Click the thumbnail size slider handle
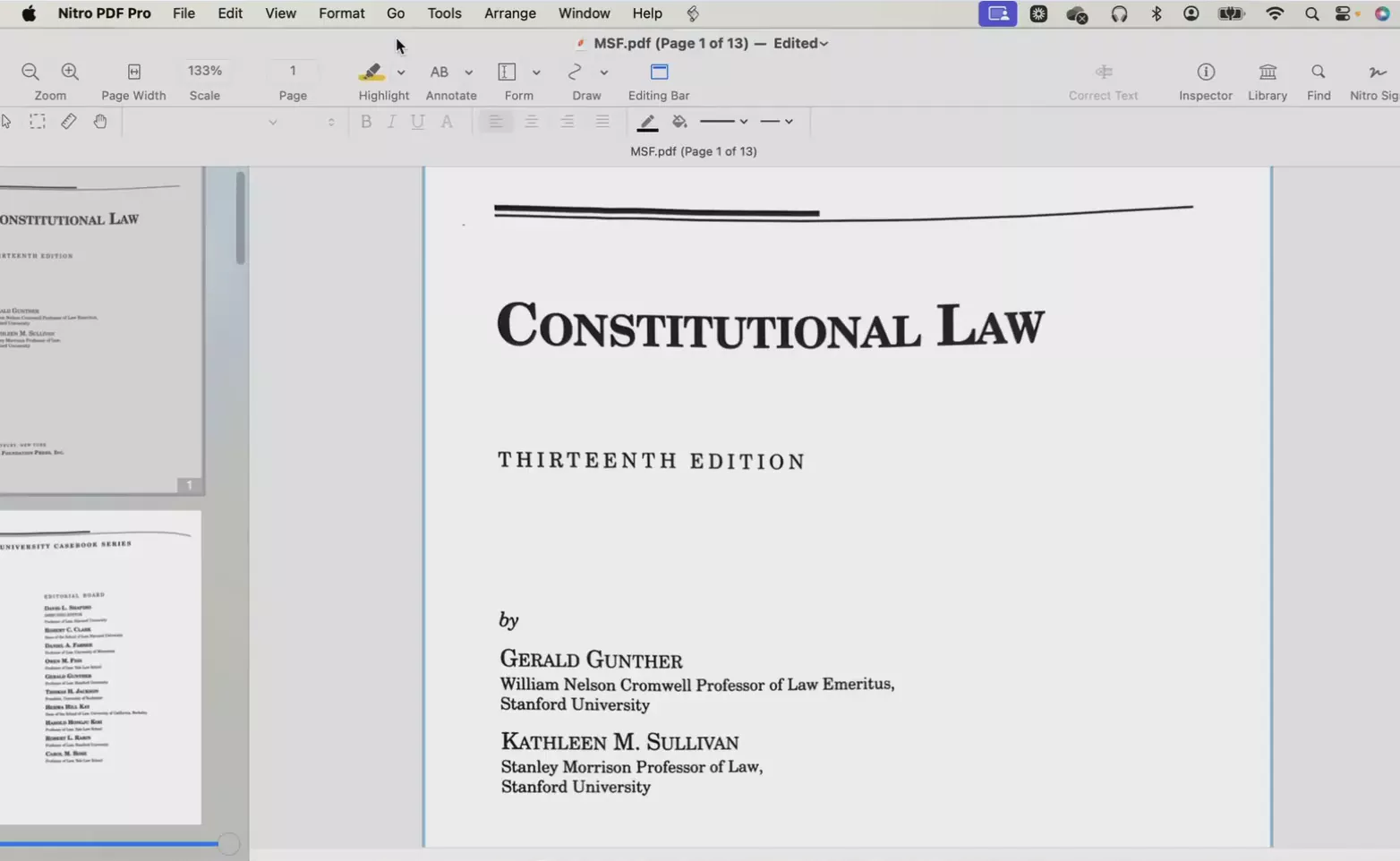This screenshot has height=861, width=1400. (229, 844)
